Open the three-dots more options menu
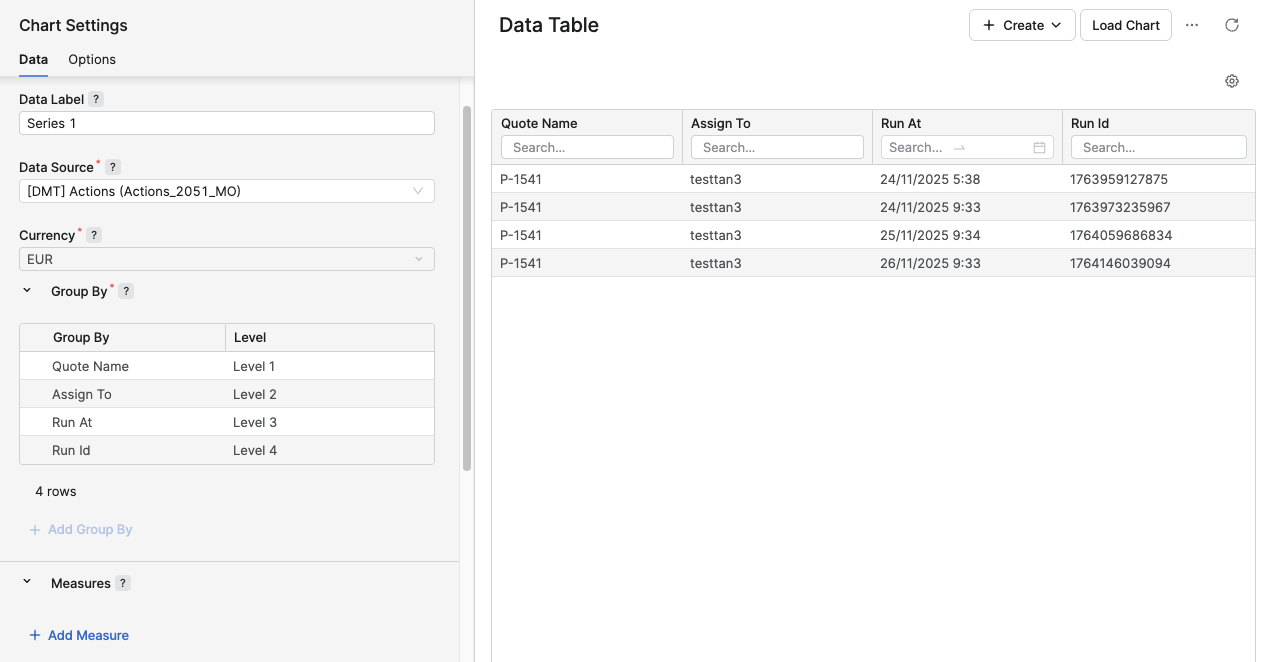The image size is (1268, 662). [1192, 25]
